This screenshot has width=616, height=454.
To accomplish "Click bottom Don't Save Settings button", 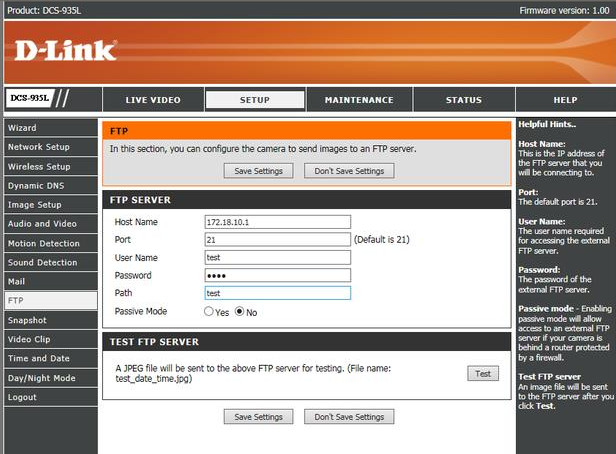I will 349,417.
